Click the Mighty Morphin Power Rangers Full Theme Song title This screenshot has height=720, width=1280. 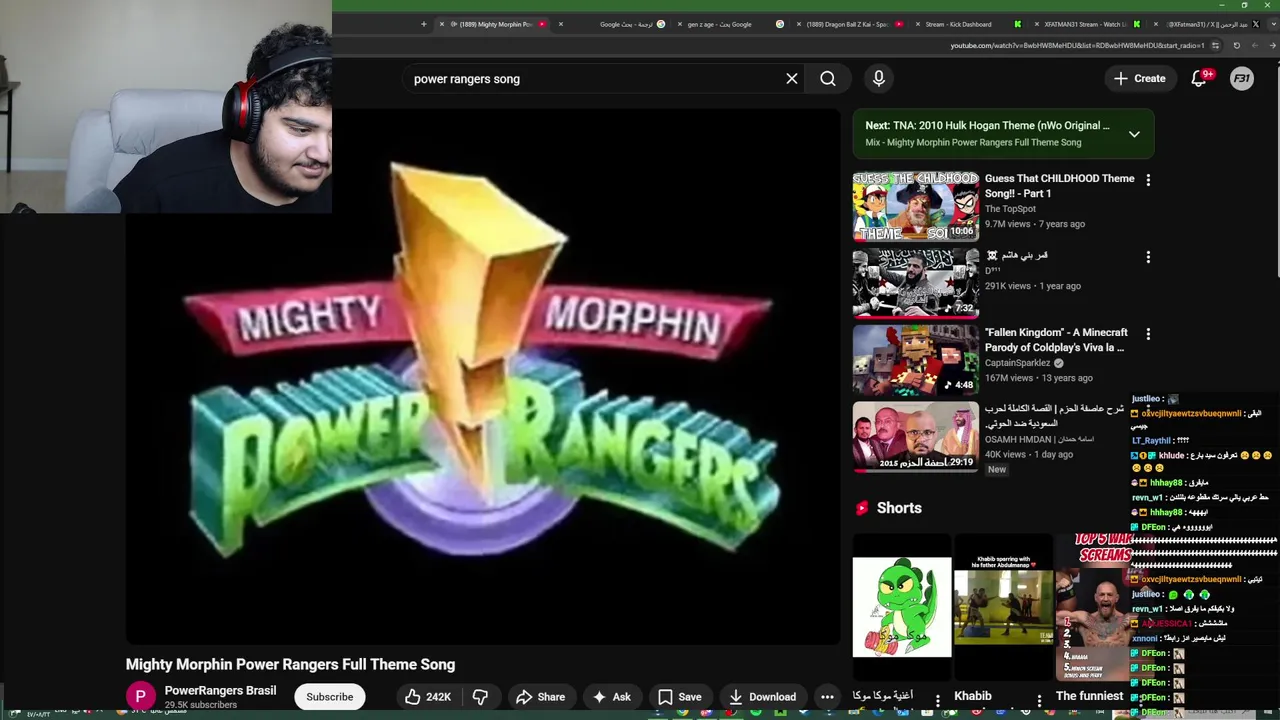(x=290, y=664)
